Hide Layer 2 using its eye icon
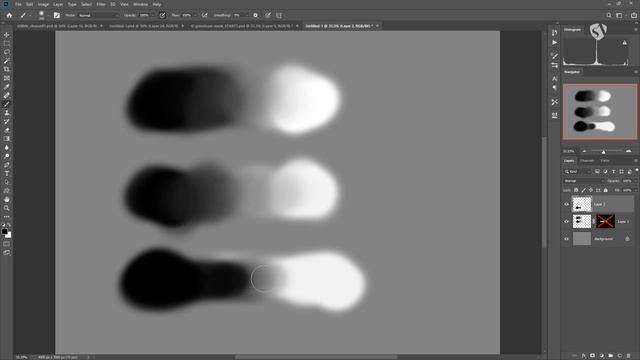The height and width of the screenshot is (360, 640). pos(567,204)
